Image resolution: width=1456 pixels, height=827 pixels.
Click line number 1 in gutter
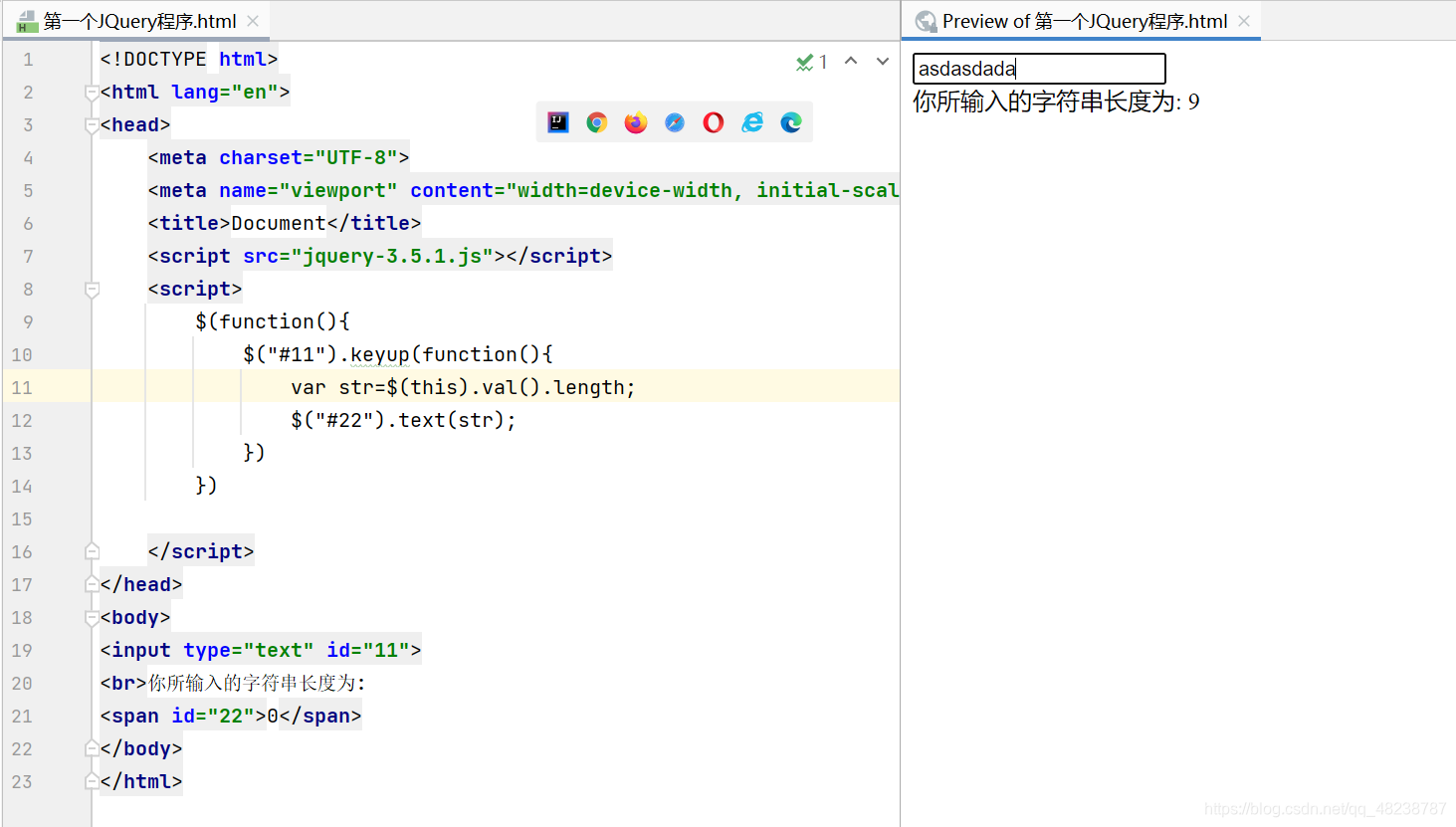(x=28, y=60)
